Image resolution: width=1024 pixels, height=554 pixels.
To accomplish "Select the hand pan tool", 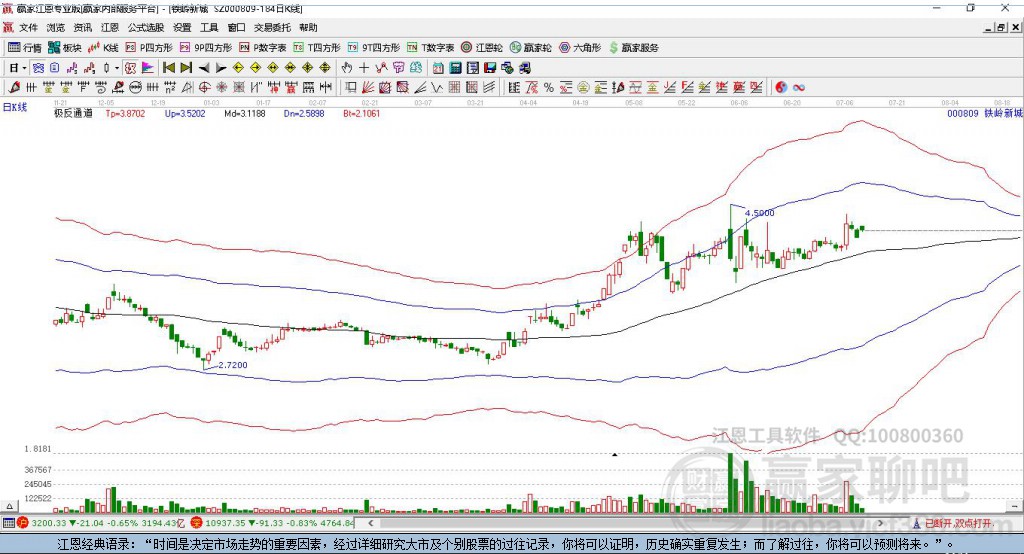I will click(346, 68).
